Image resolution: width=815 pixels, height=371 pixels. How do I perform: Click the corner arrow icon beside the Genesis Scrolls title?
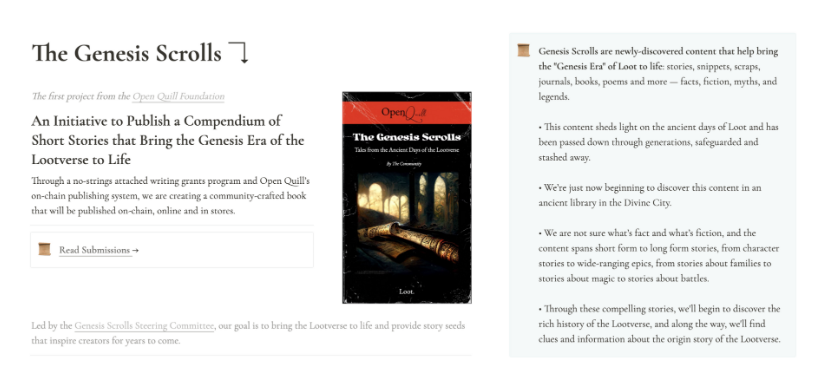[x=239, y=52]
